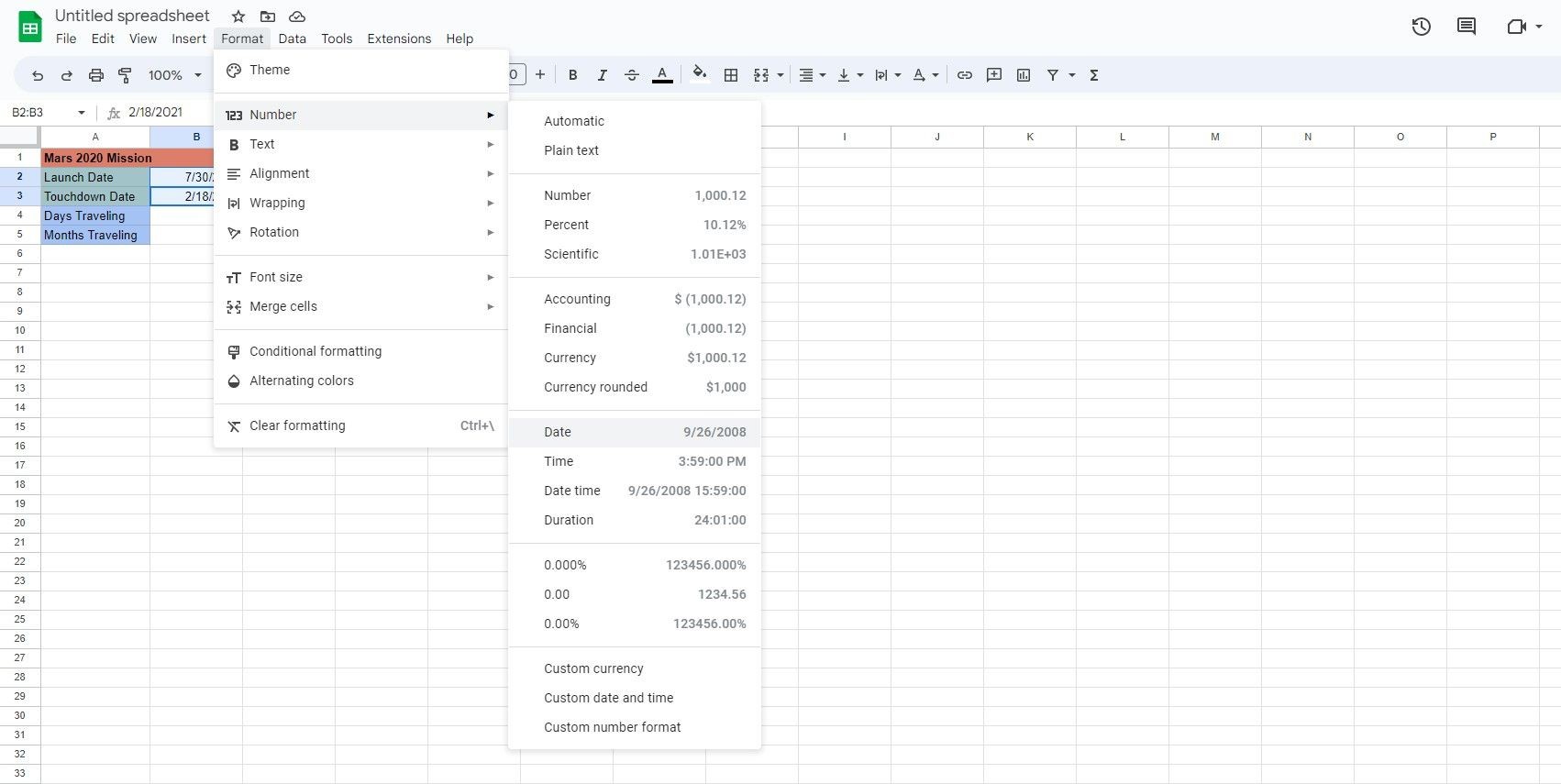Apply Duration format

635,520
